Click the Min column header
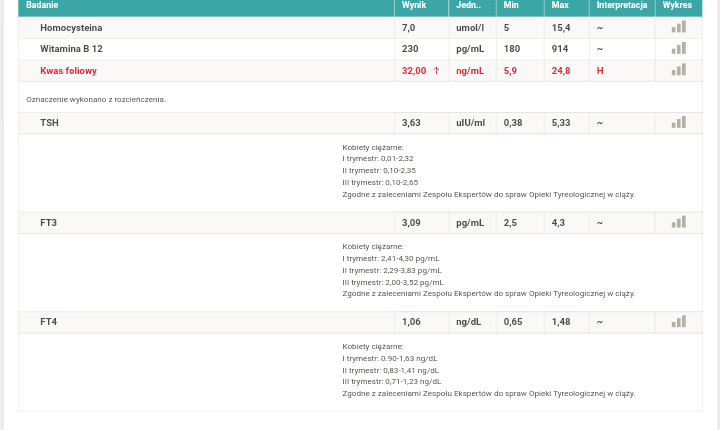This screenshot has width=720, height=430. [x=511, y=6]
